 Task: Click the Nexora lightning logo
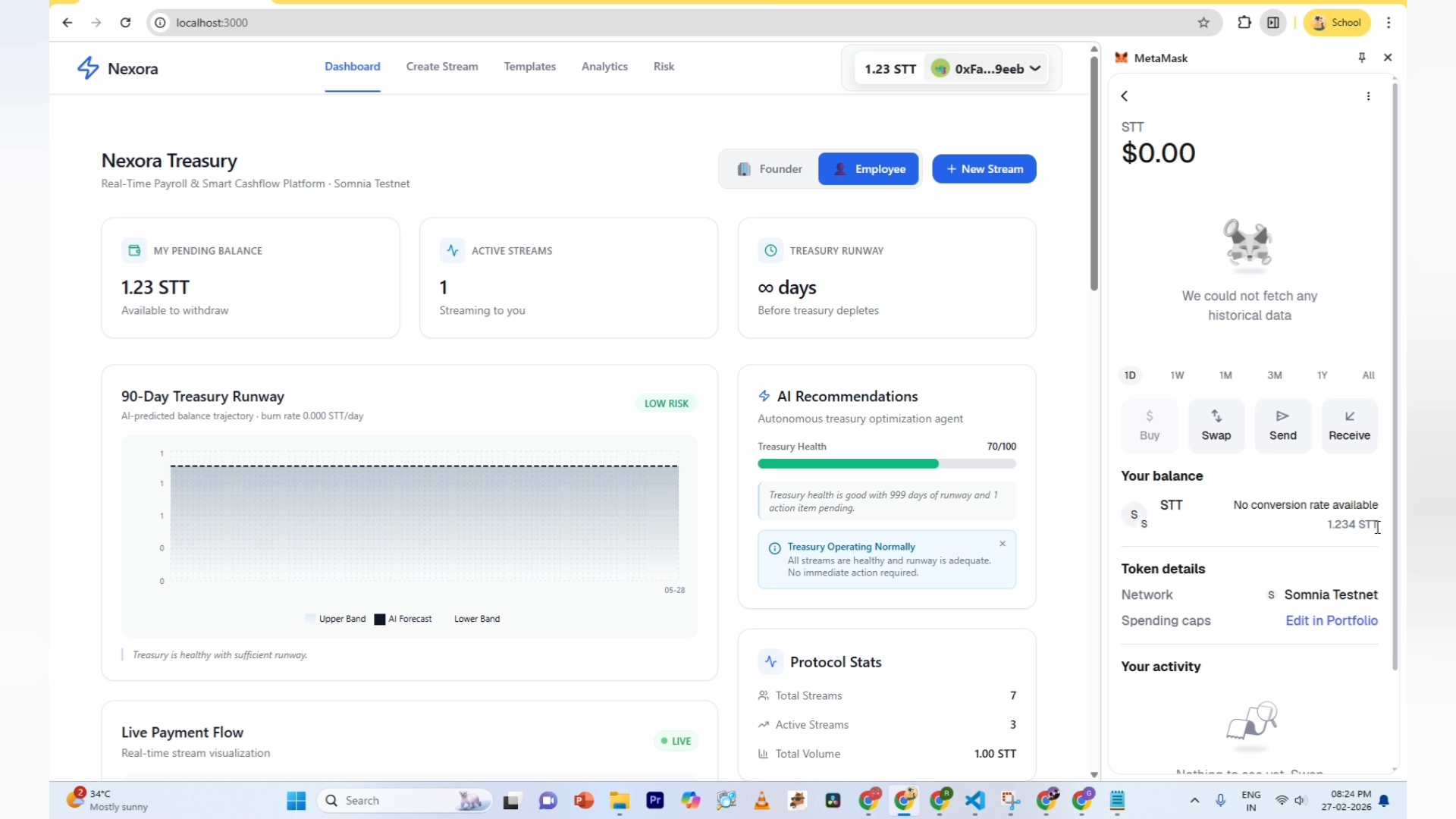[88, 68]
